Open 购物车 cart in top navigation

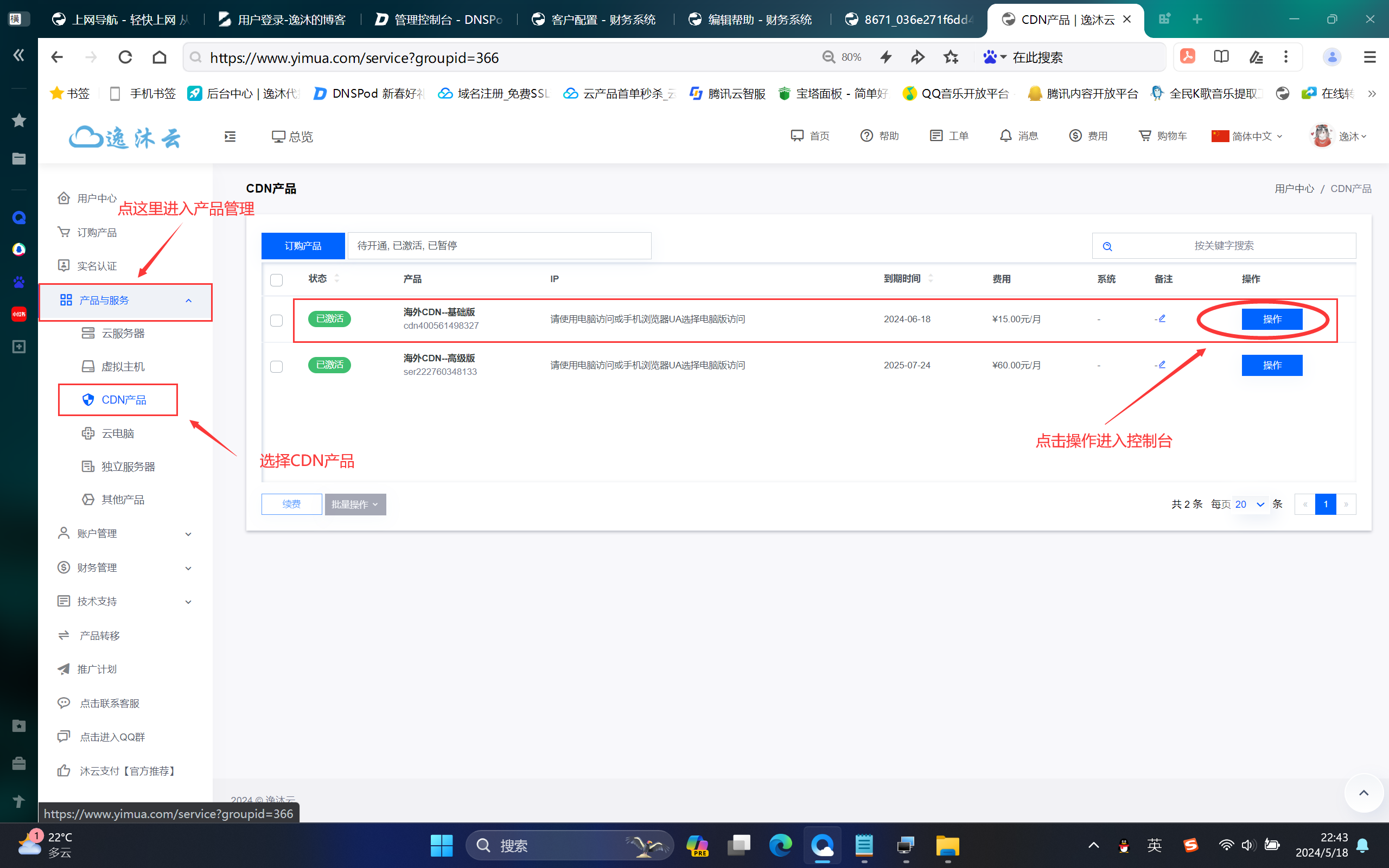click(1162, 136)
